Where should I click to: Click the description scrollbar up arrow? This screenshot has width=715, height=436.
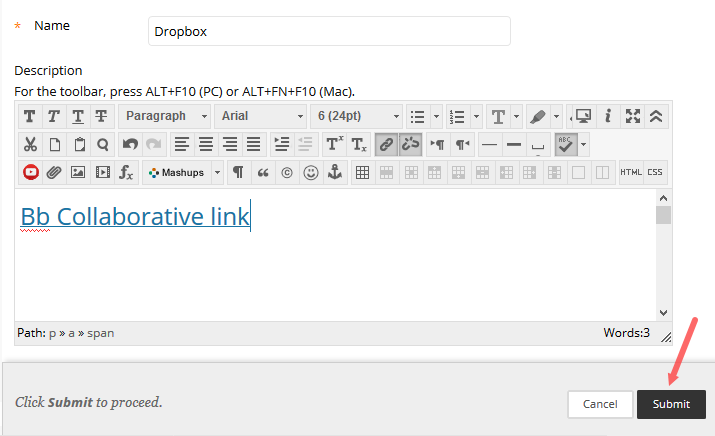663,198
